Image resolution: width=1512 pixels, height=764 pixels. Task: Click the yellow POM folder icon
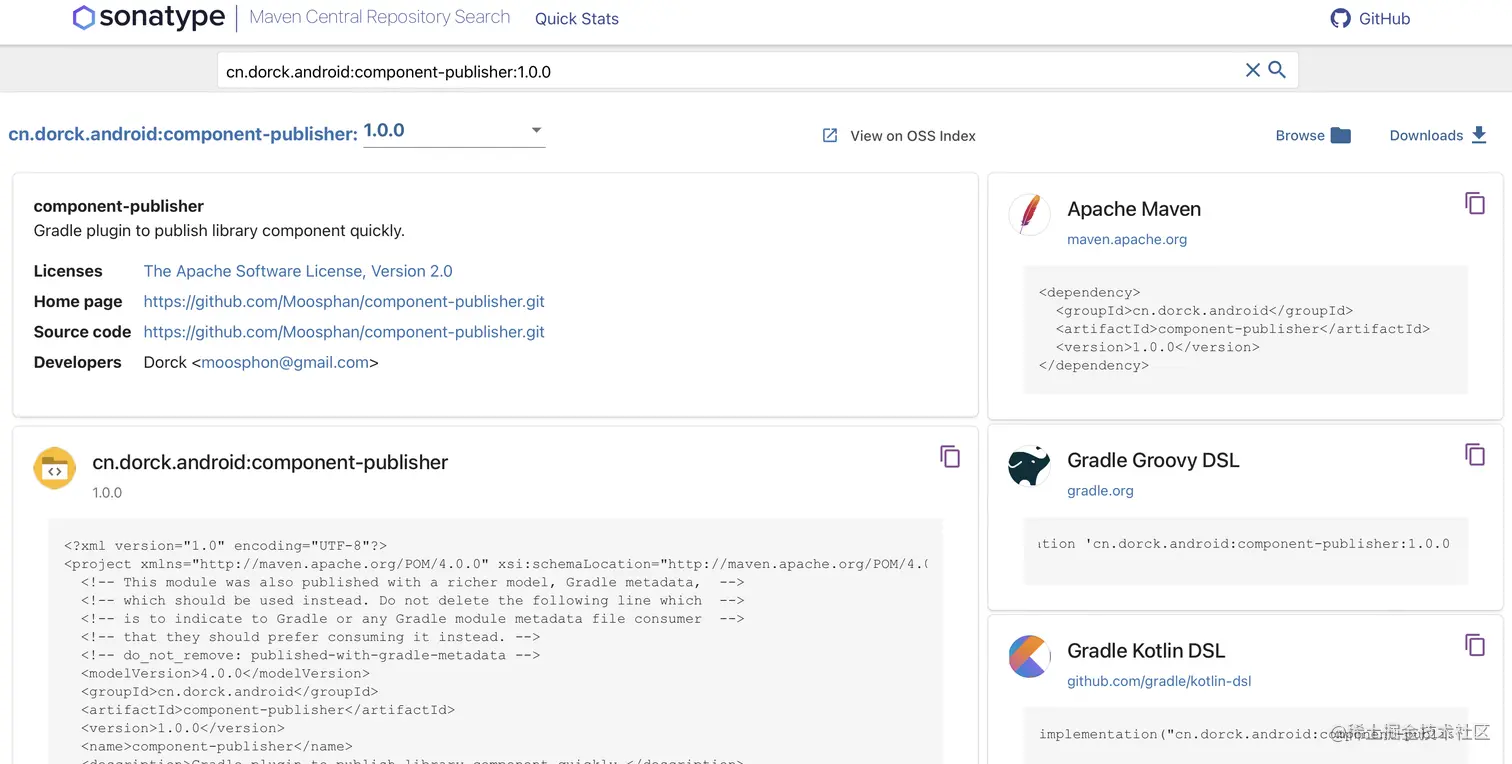[x=55, y=468]
